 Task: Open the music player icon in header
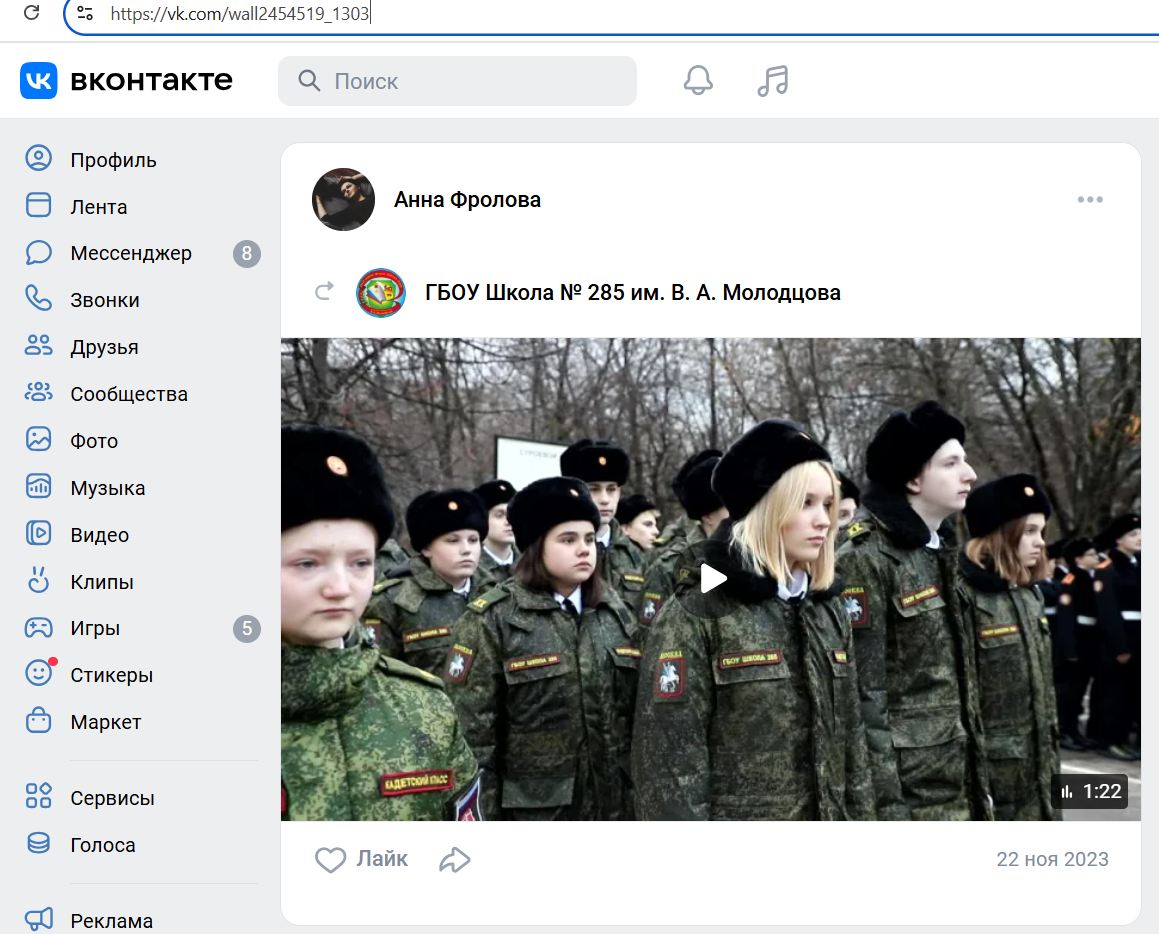[770, 79]
